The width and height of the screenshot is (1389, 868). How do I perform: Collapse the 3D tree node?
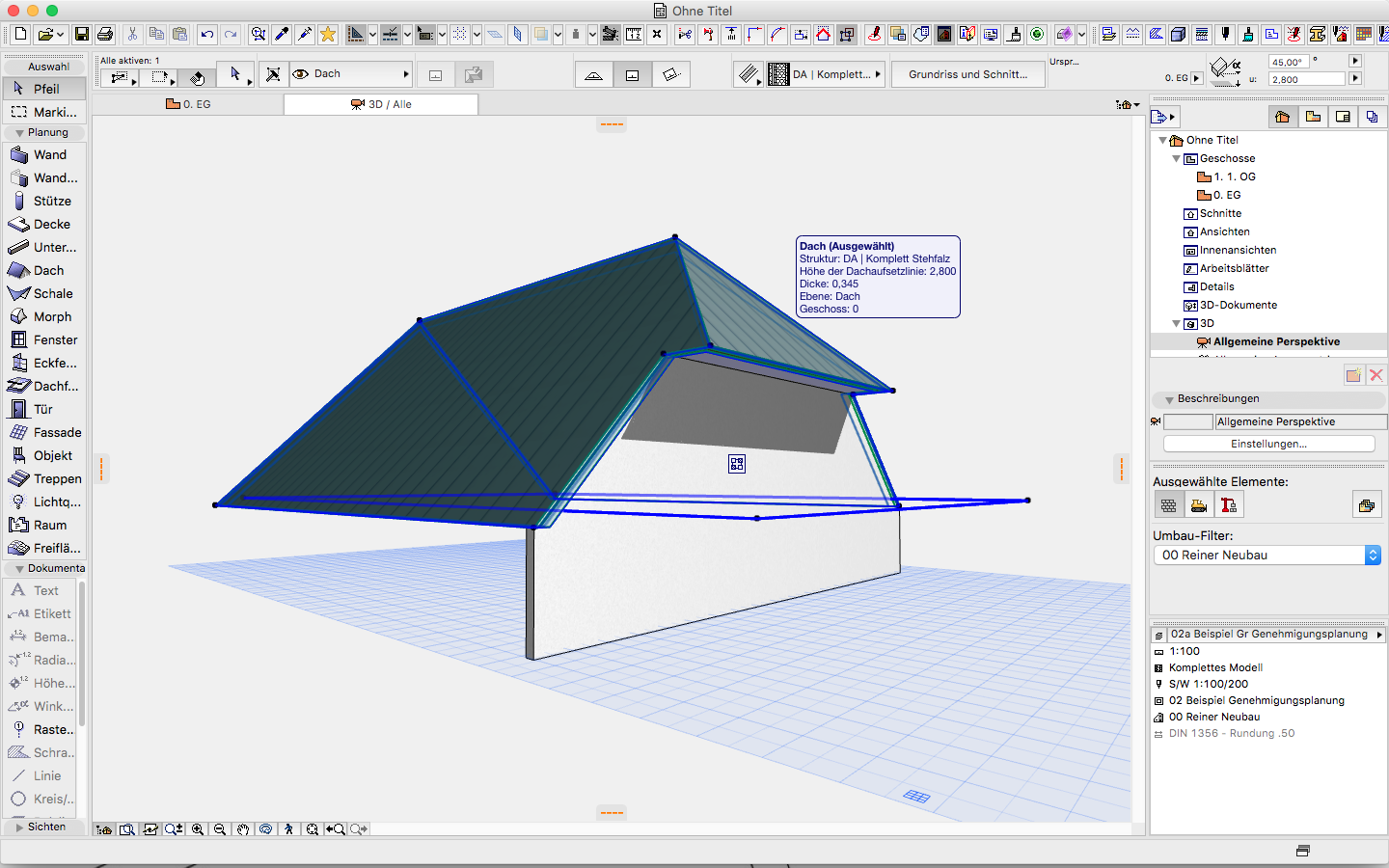(x=1176, y=323)
